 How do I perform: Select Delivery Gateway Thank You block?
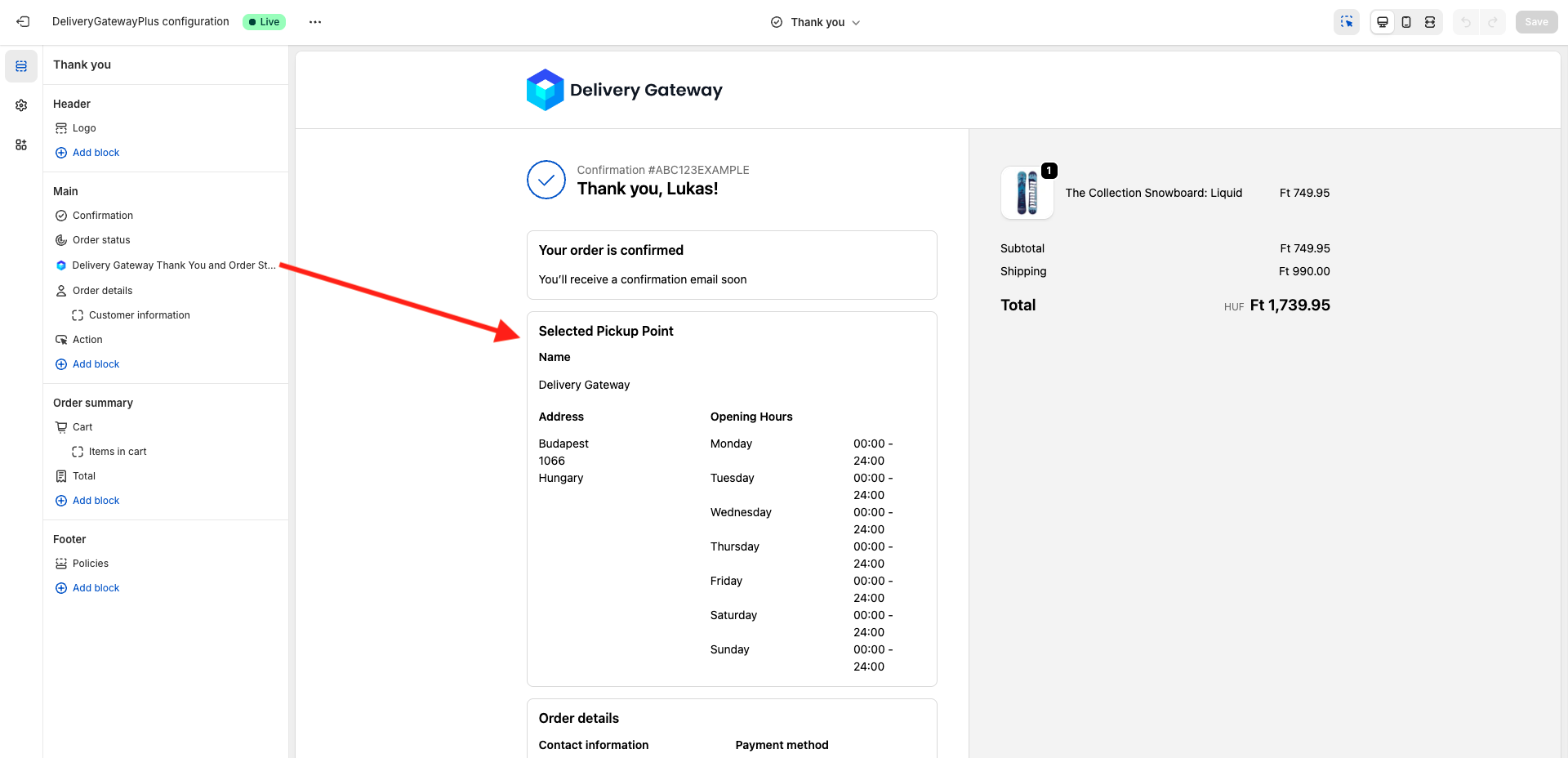pyautogui.click(x=173, y=265)
